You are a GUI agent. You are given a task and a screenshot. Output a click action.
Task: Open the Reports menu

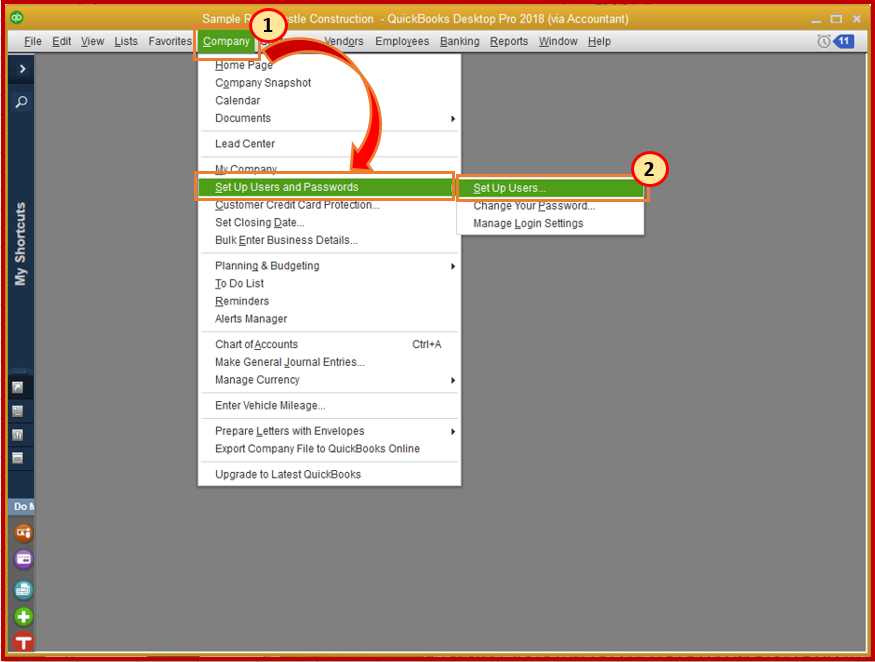(x=509, y=41)
